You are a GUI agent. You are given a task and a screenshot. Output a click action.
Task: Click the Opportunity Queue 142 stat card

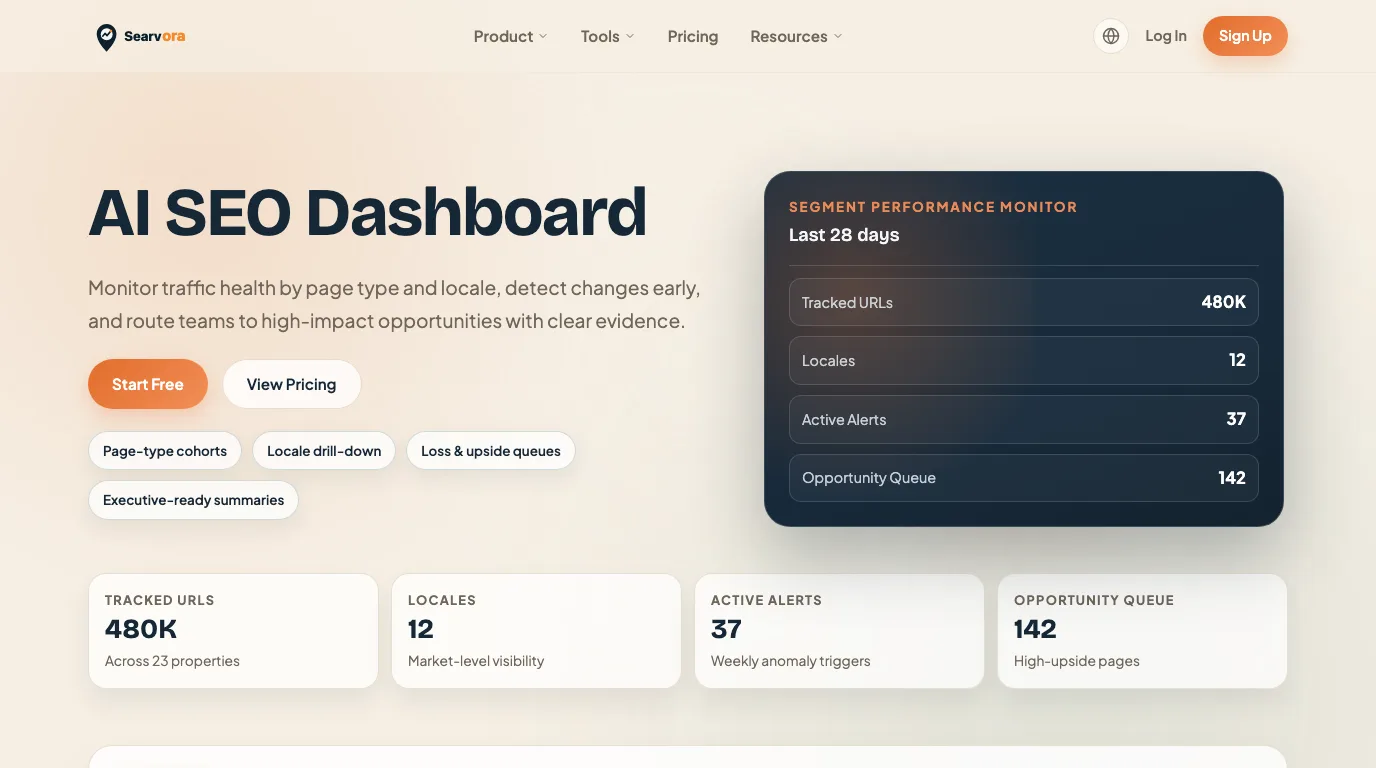tap(1142, 631)
